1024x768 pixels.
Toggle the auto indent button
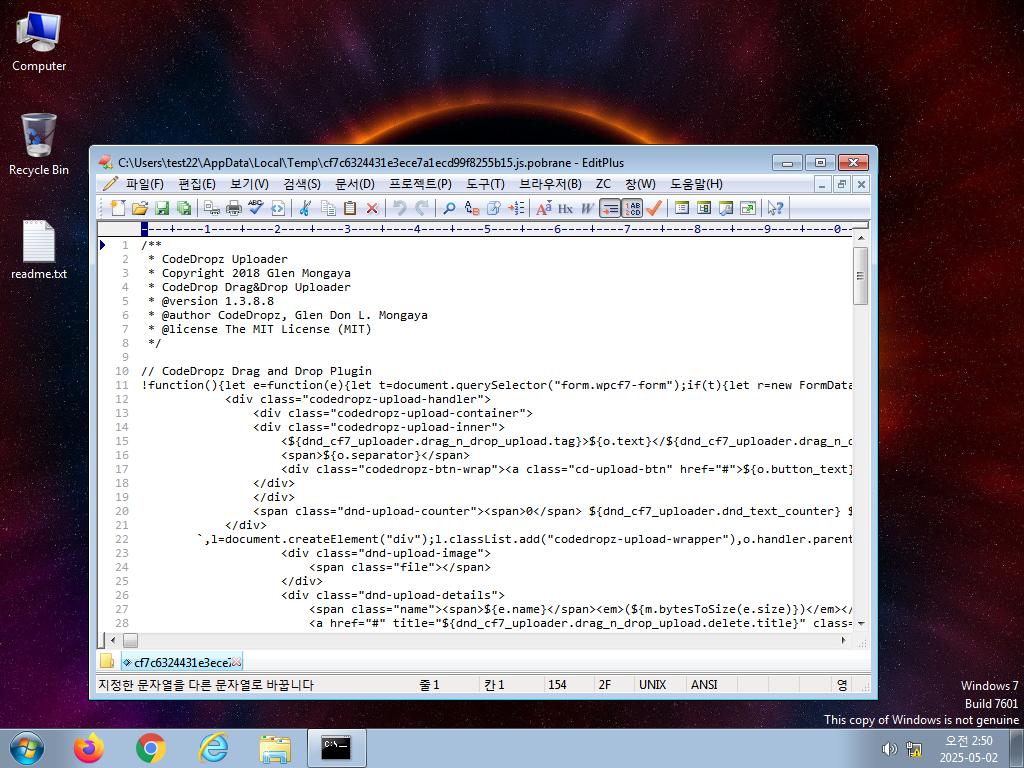point(610,208)
